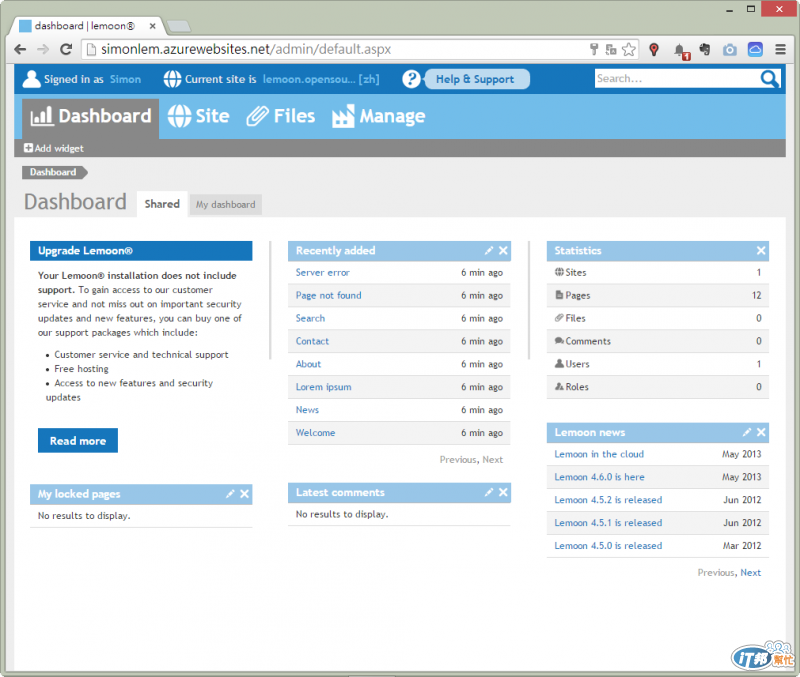
Task: Click Next in Lemoon news pager
Action: click(x=751, y=573)
